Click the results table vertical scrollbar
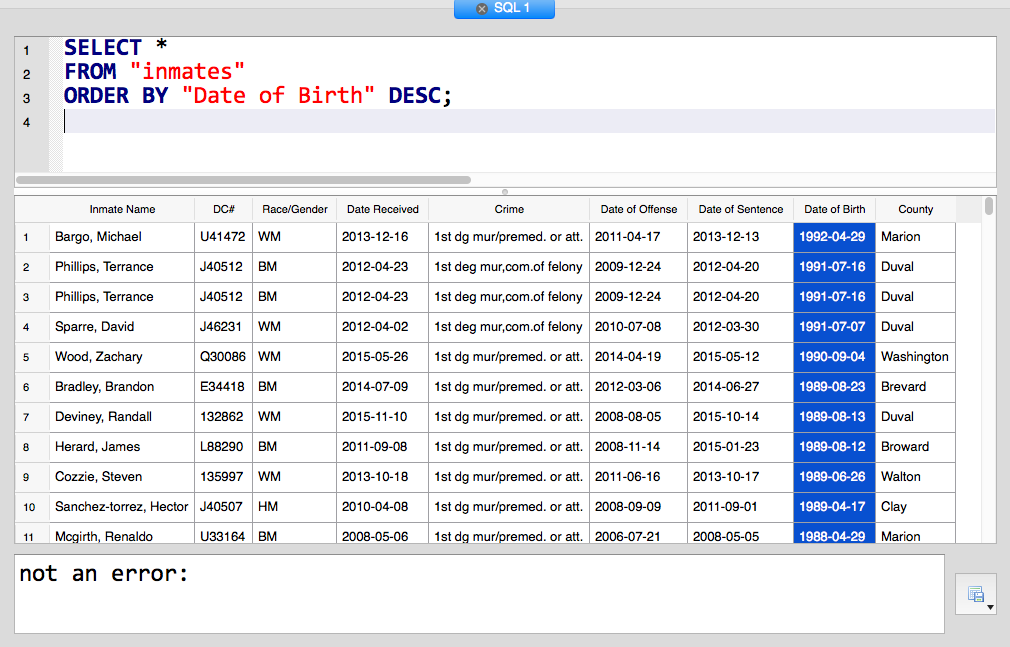The width and height of the screenshot is (1010, 647). tap(989, 206)
